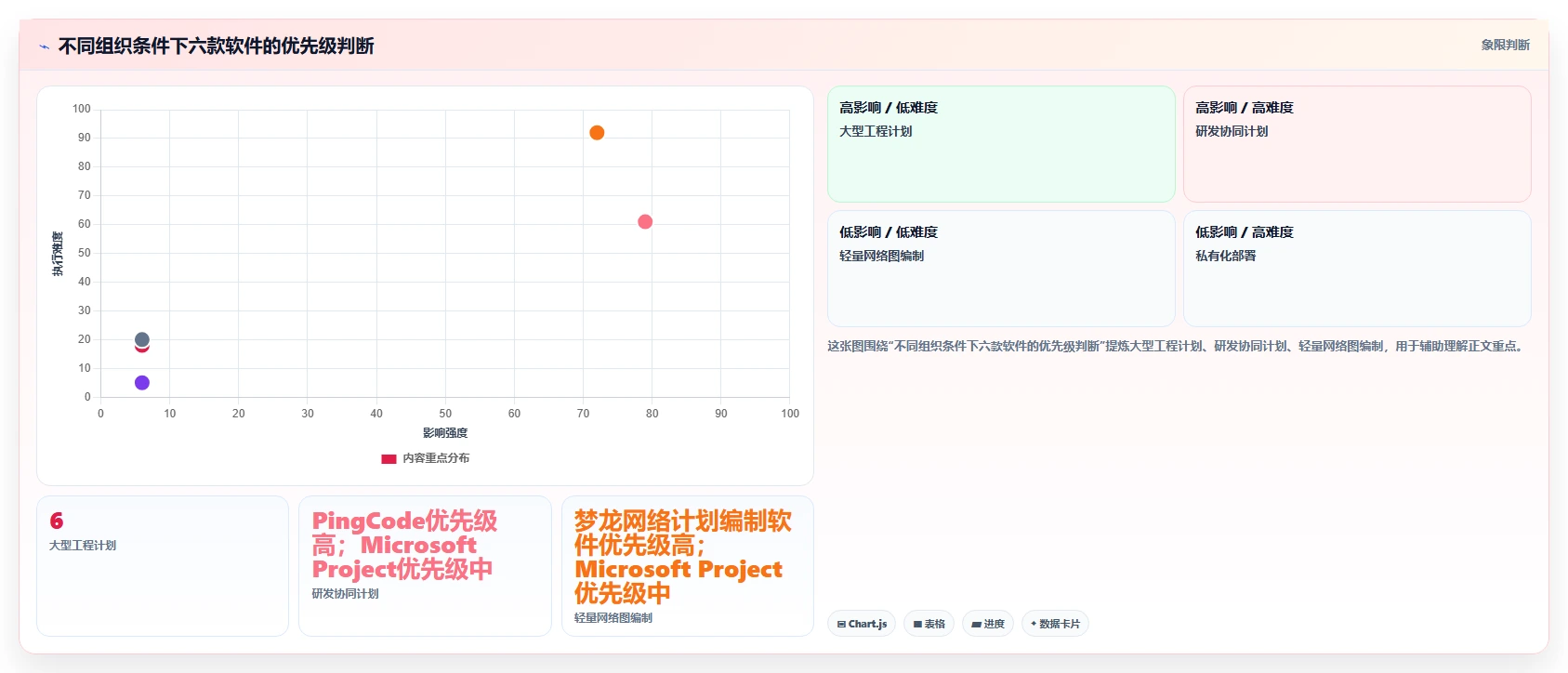Select the pink data point on the scatter chart
Screen dimensions: 1568x673
(x=645, y=221)
